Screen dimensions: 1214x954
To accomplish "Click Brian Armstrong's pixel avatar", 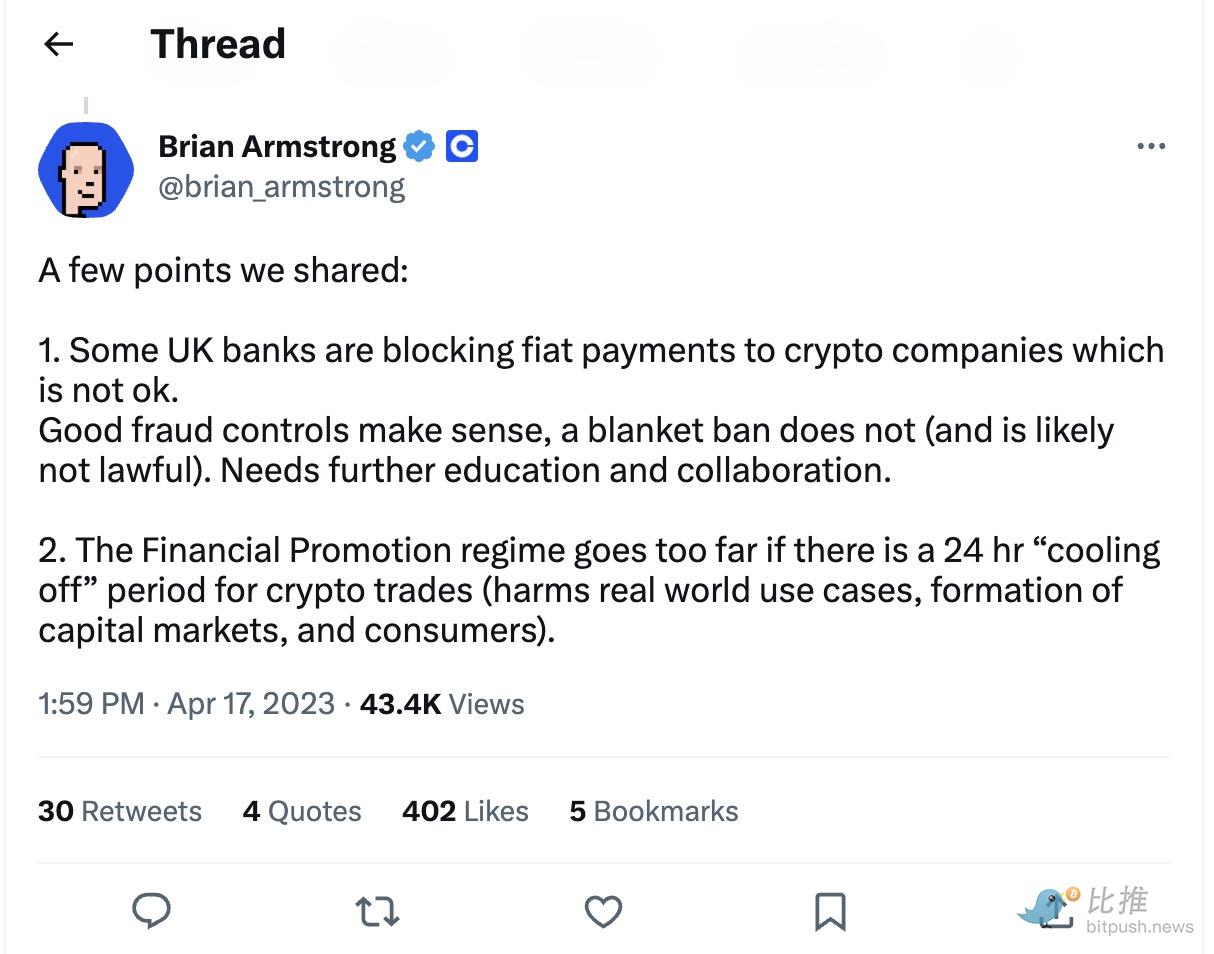I will [x=86, y=170].
